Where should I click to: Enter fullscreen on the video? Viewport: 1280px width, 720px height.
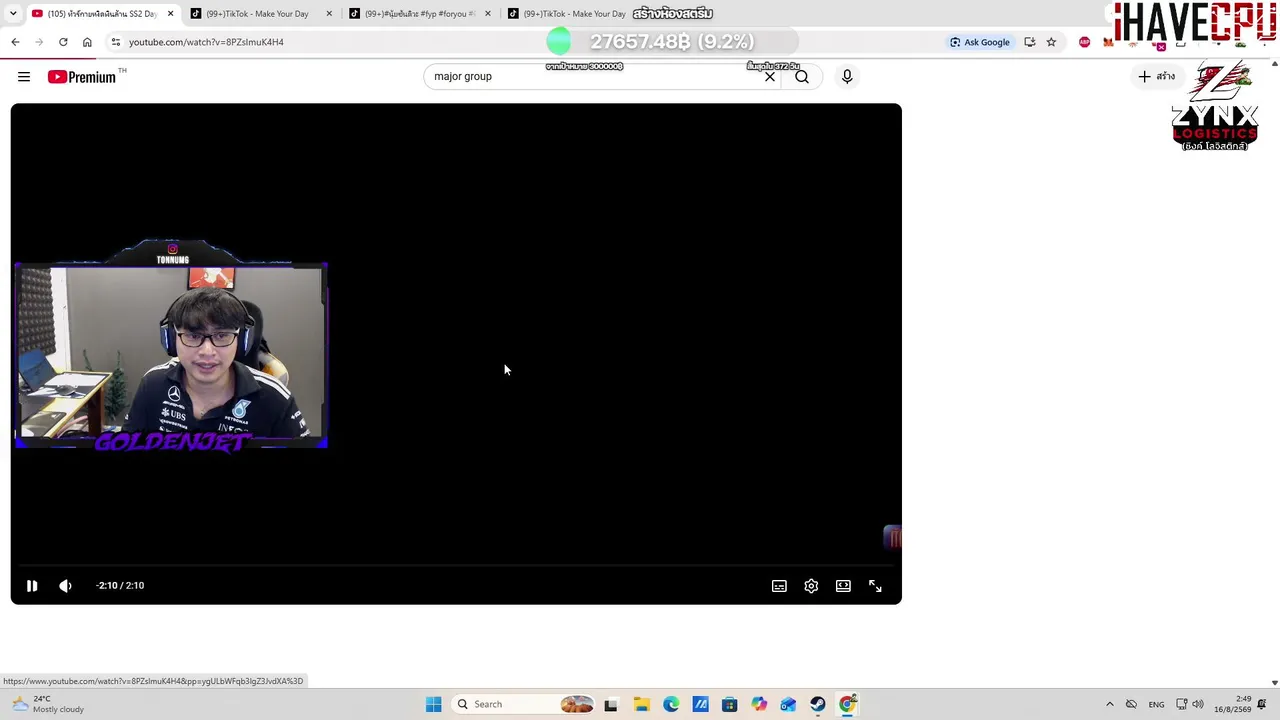[x=875, y=586]
